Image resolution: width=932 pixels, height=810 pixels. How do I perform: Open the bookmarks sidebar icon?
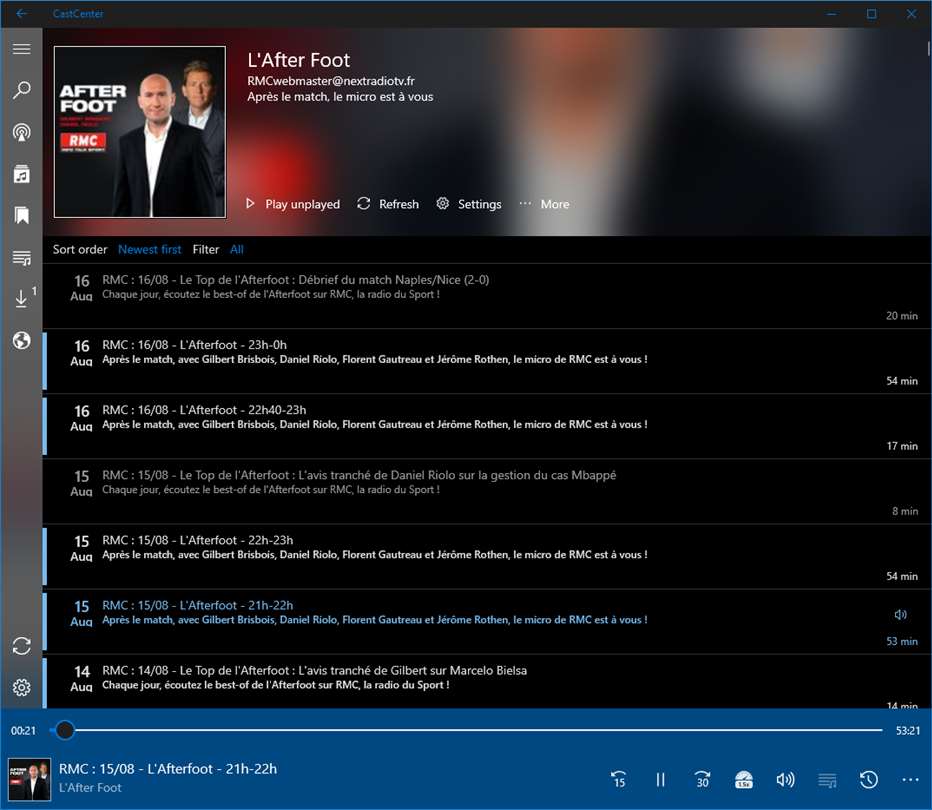click(x=21, y=215)
